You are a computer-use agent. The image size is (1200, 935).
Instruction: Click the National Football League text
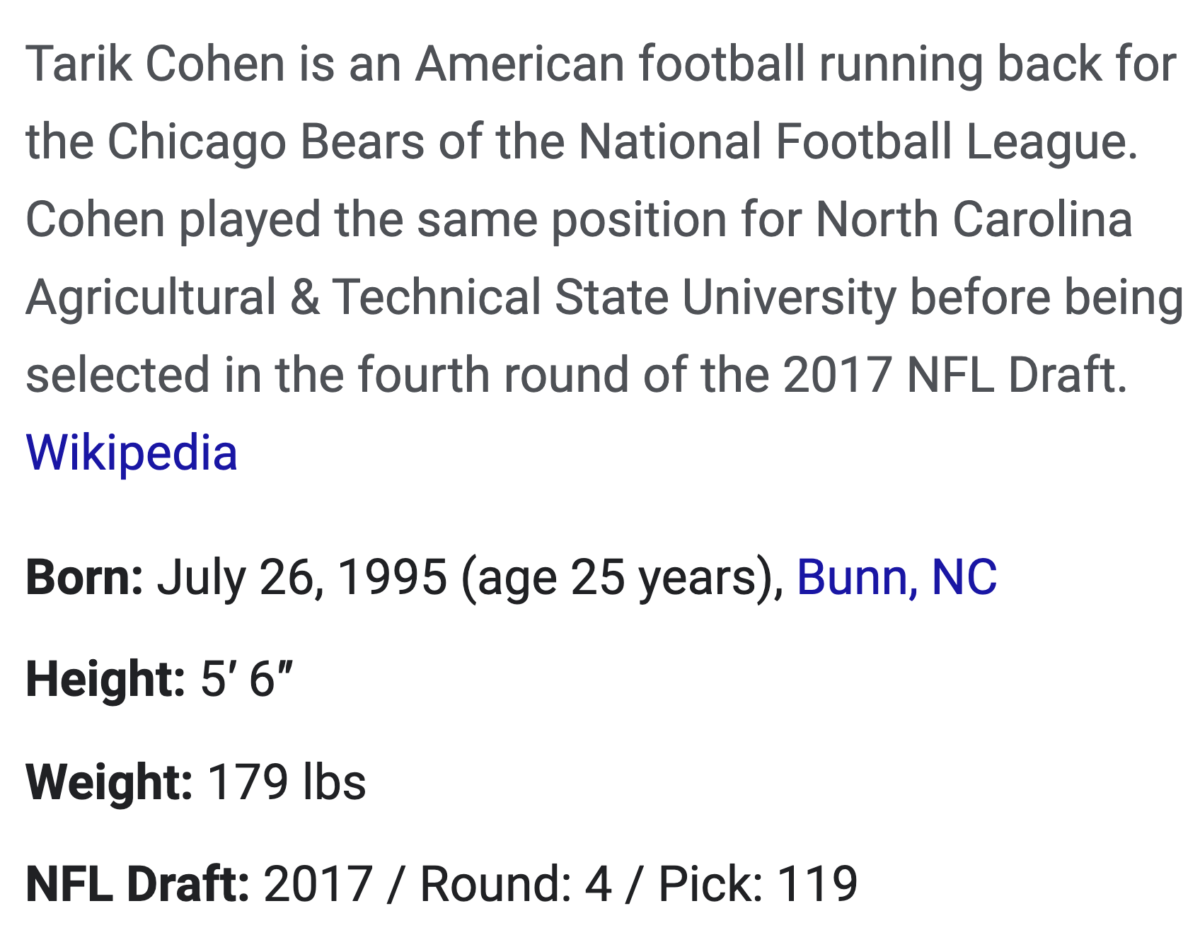coord(858,143)
